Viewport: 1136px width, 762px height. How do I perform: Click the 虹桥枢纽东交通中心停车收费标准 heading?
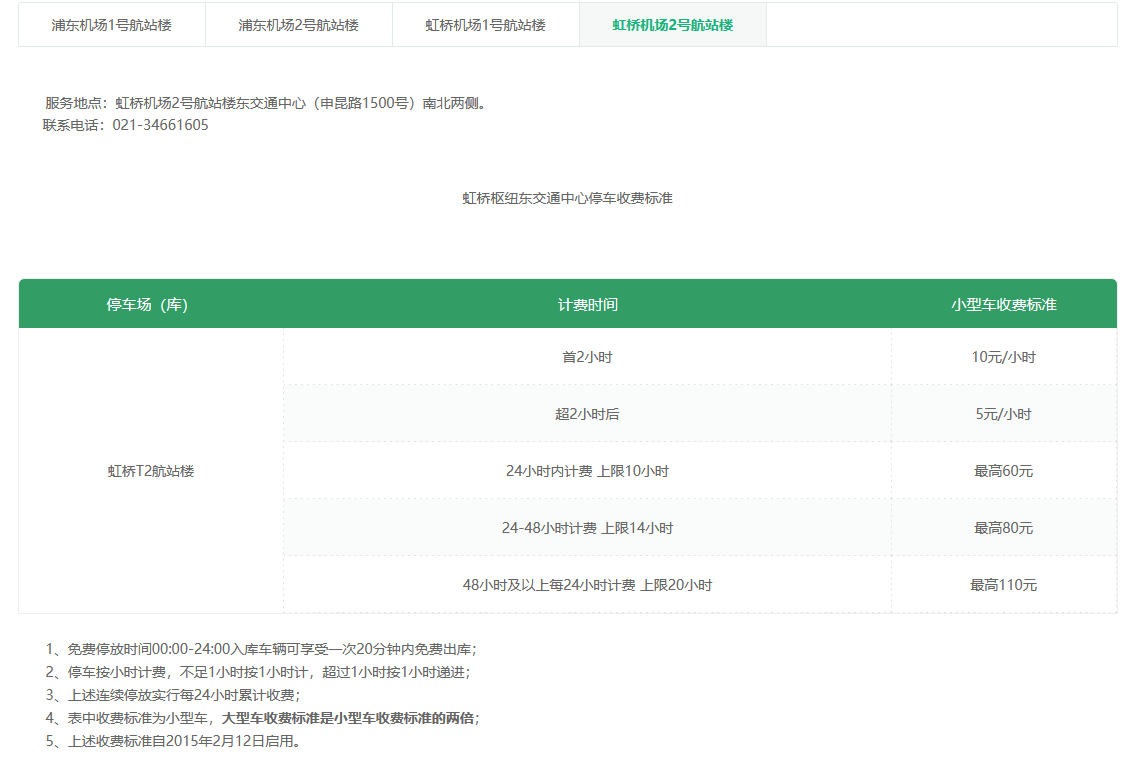point(567,198)
